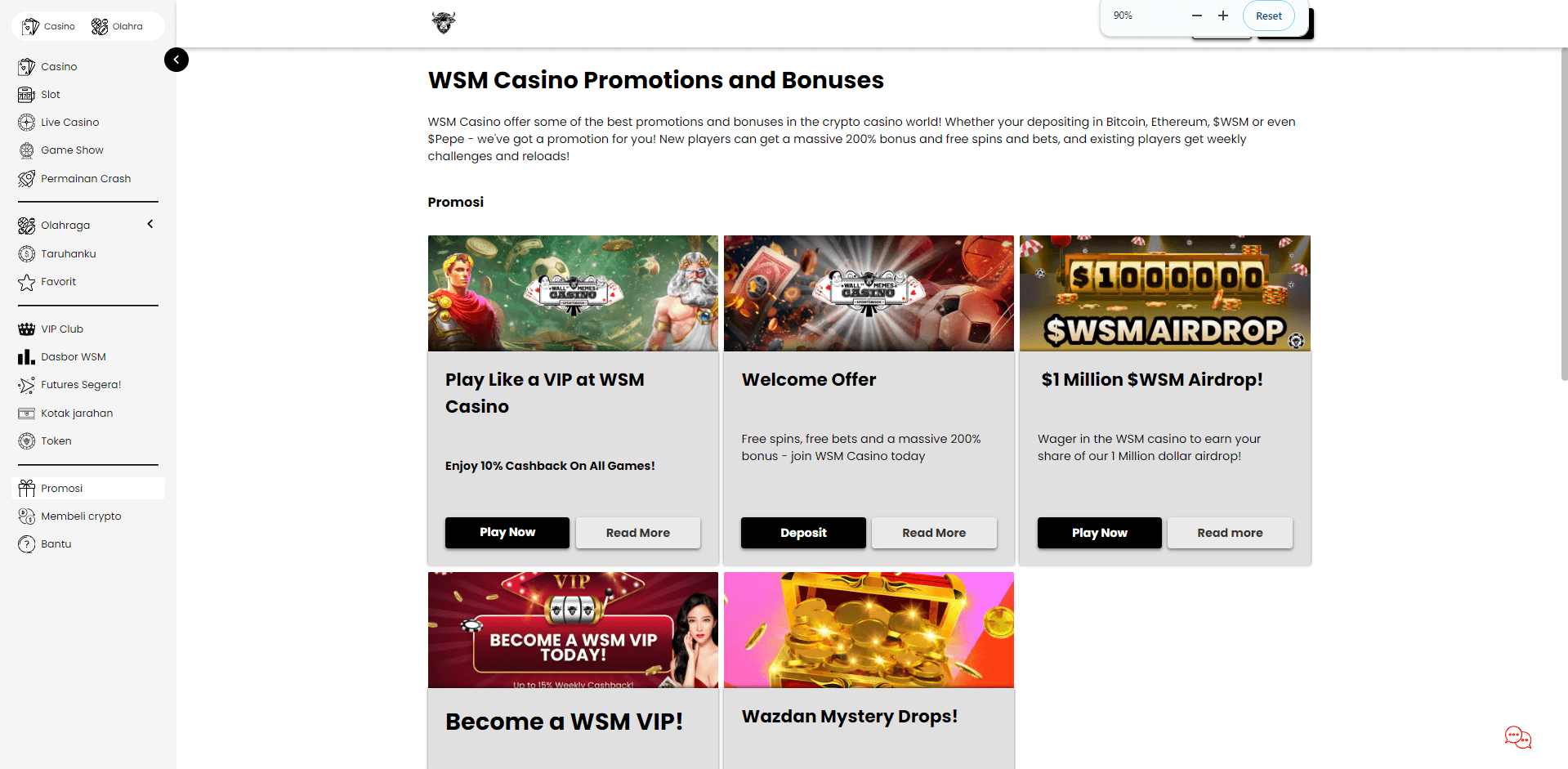Switch to the Casino tab toggle

tap(49, 27)
